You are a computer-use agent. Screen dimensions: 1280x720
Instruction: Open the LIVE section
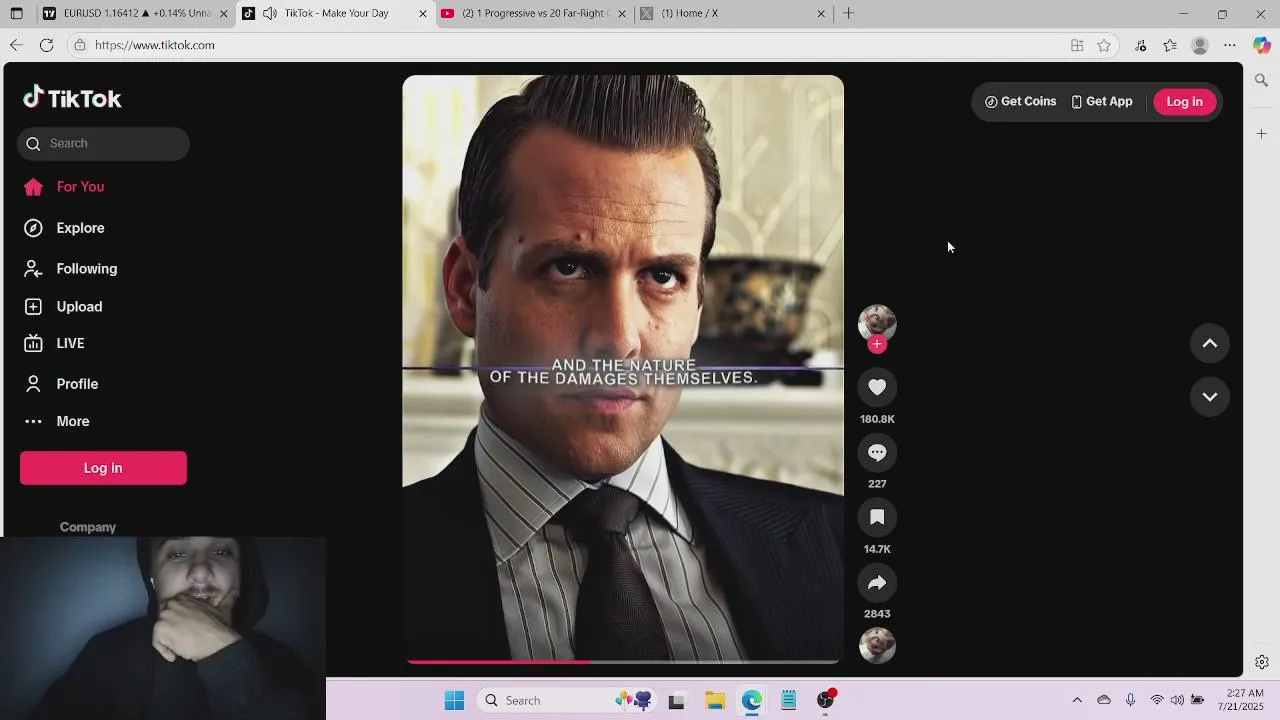54,343
